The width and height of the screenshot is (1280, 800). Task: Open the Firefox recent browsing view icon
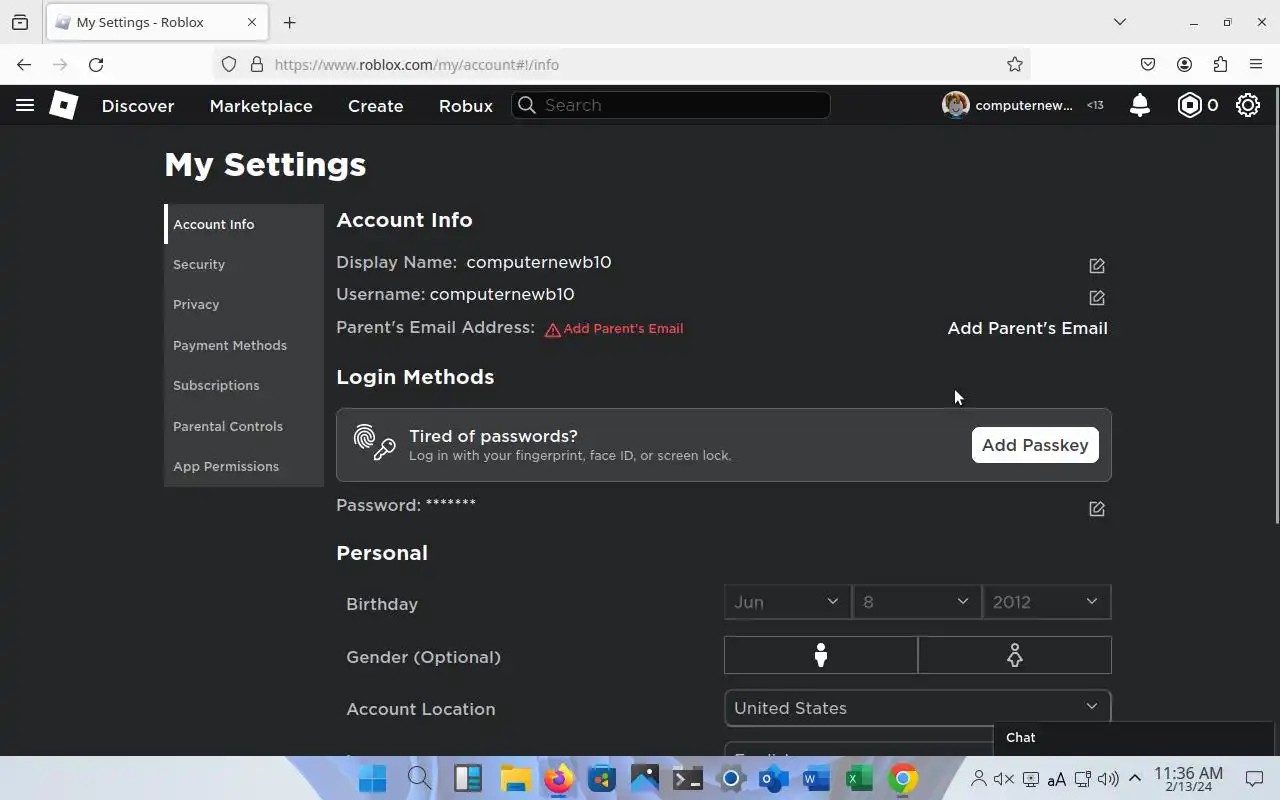(20, 22)
